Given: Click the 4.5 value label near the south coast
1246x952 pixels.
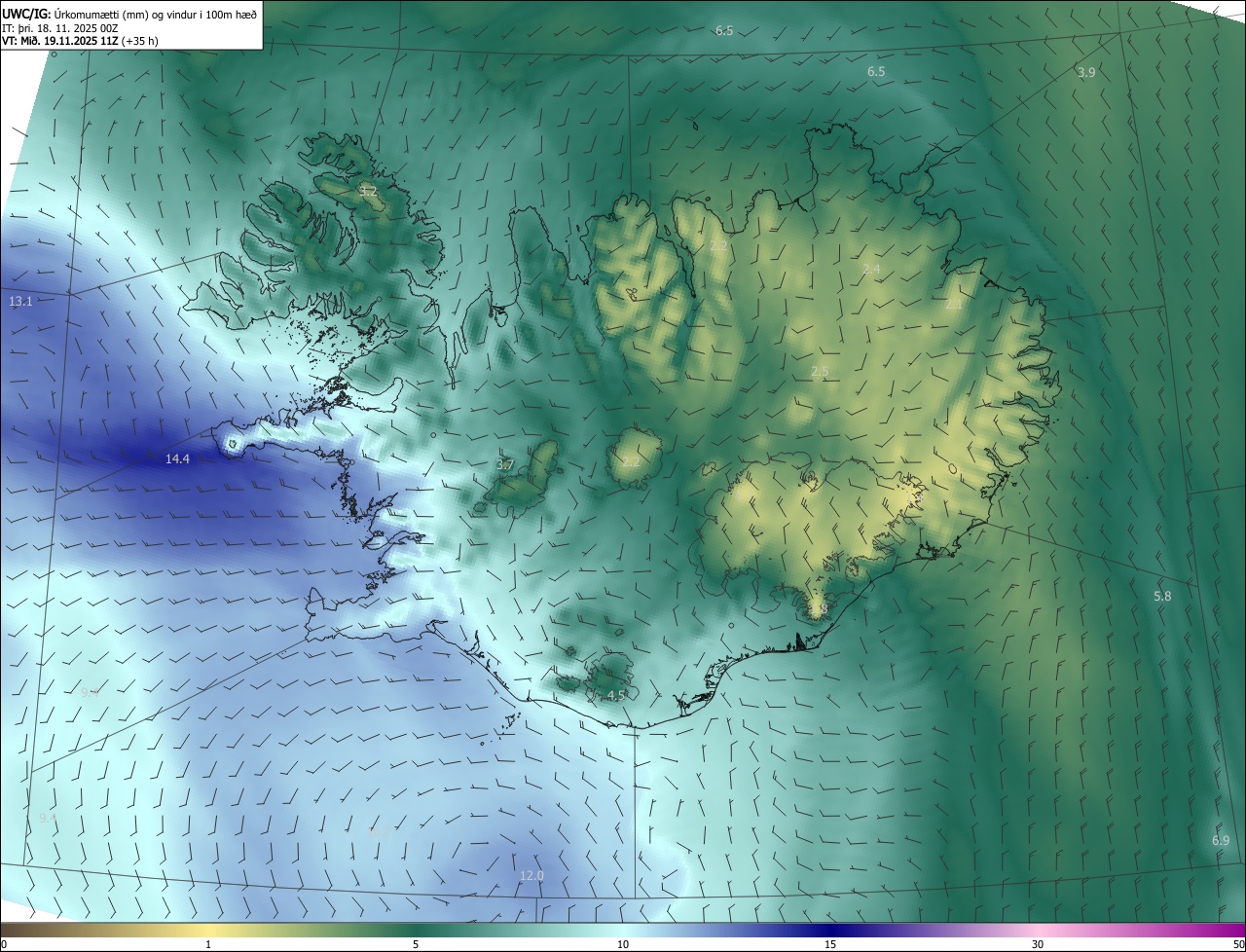Looking at the screenshot, I should pos(615,696).
